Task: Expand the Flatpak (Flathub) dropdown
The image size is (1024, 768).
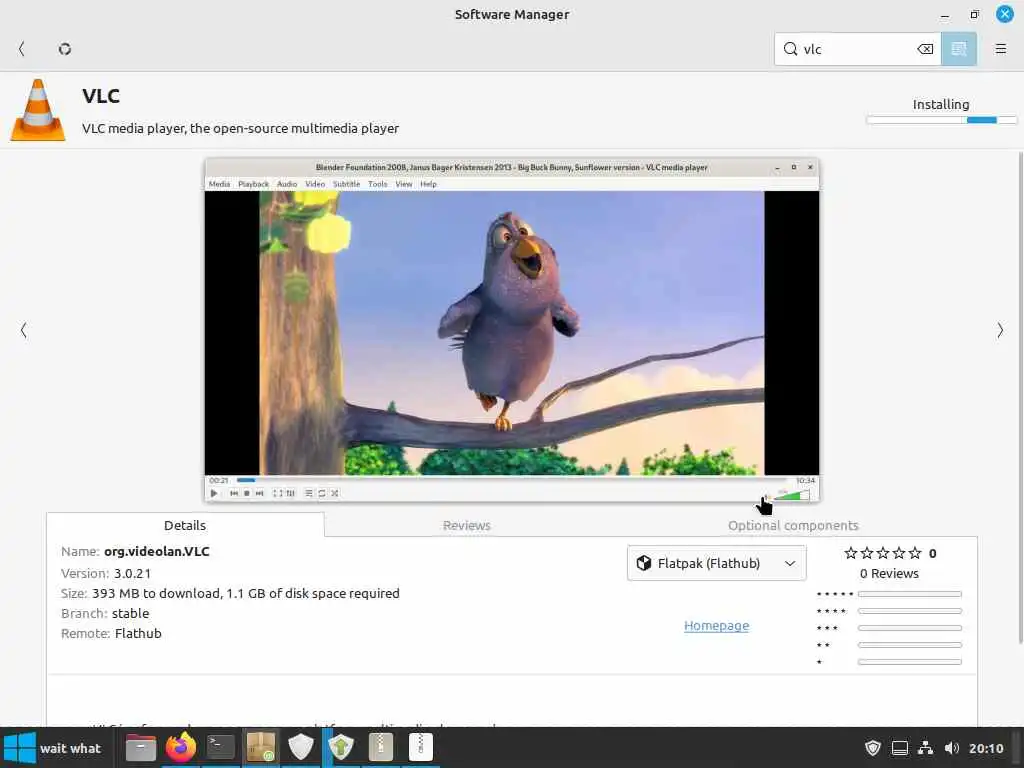Action: coord(716,563)
